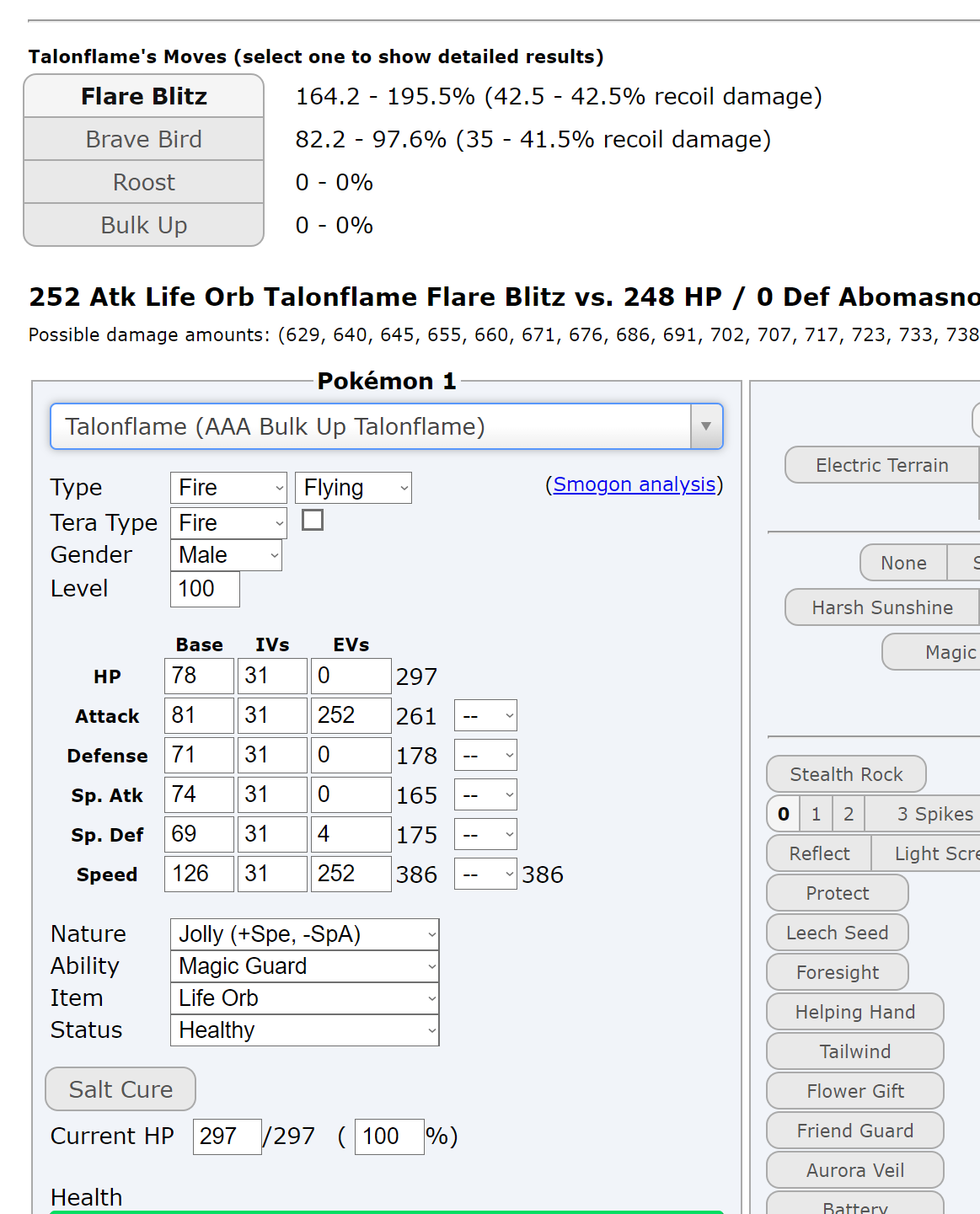Open the Sp. Def stat boost dropdown
980x1214 pixels.
tap(485, 834)
